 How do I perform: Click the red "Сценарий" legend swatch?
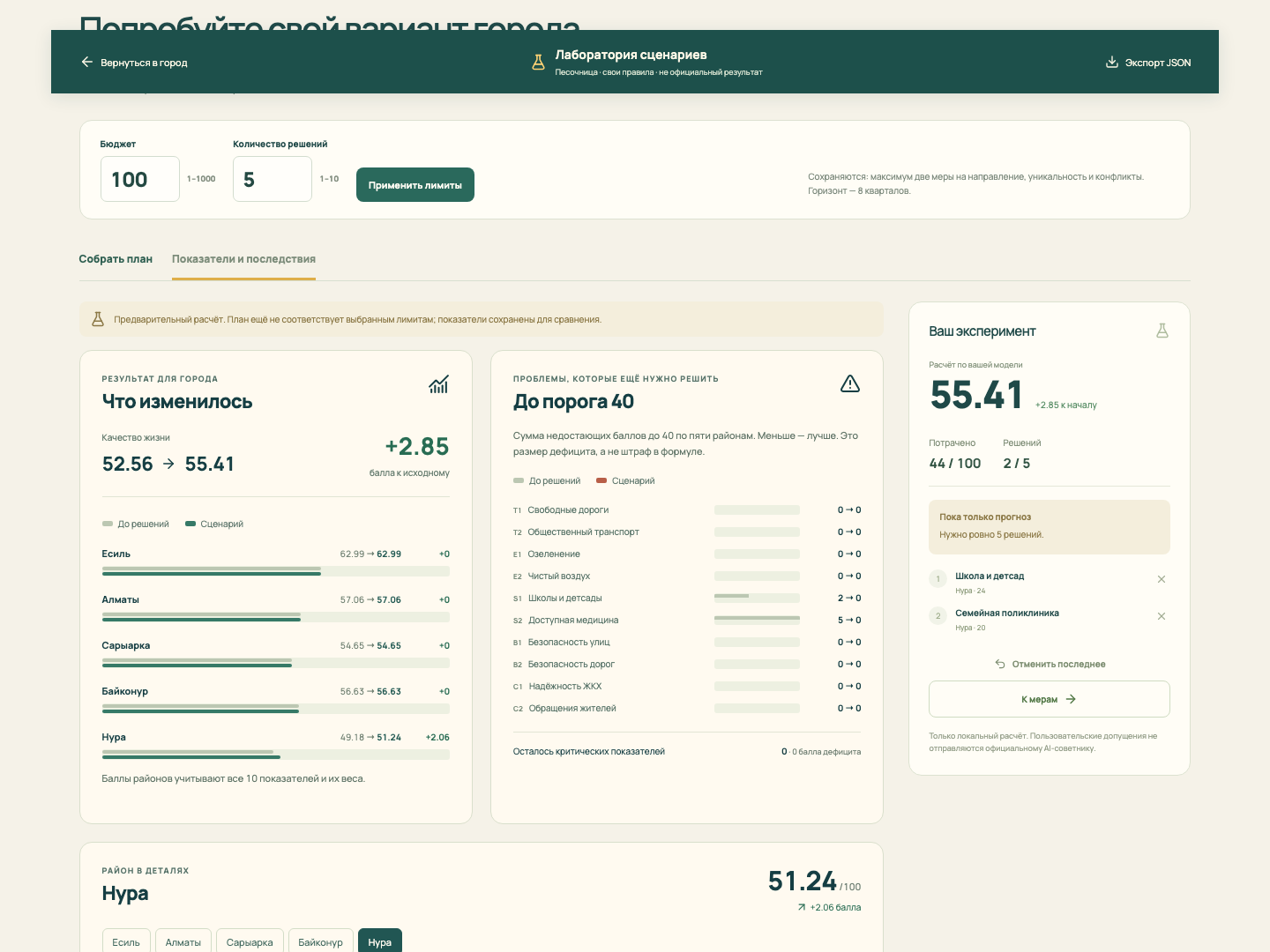(601, 480)
